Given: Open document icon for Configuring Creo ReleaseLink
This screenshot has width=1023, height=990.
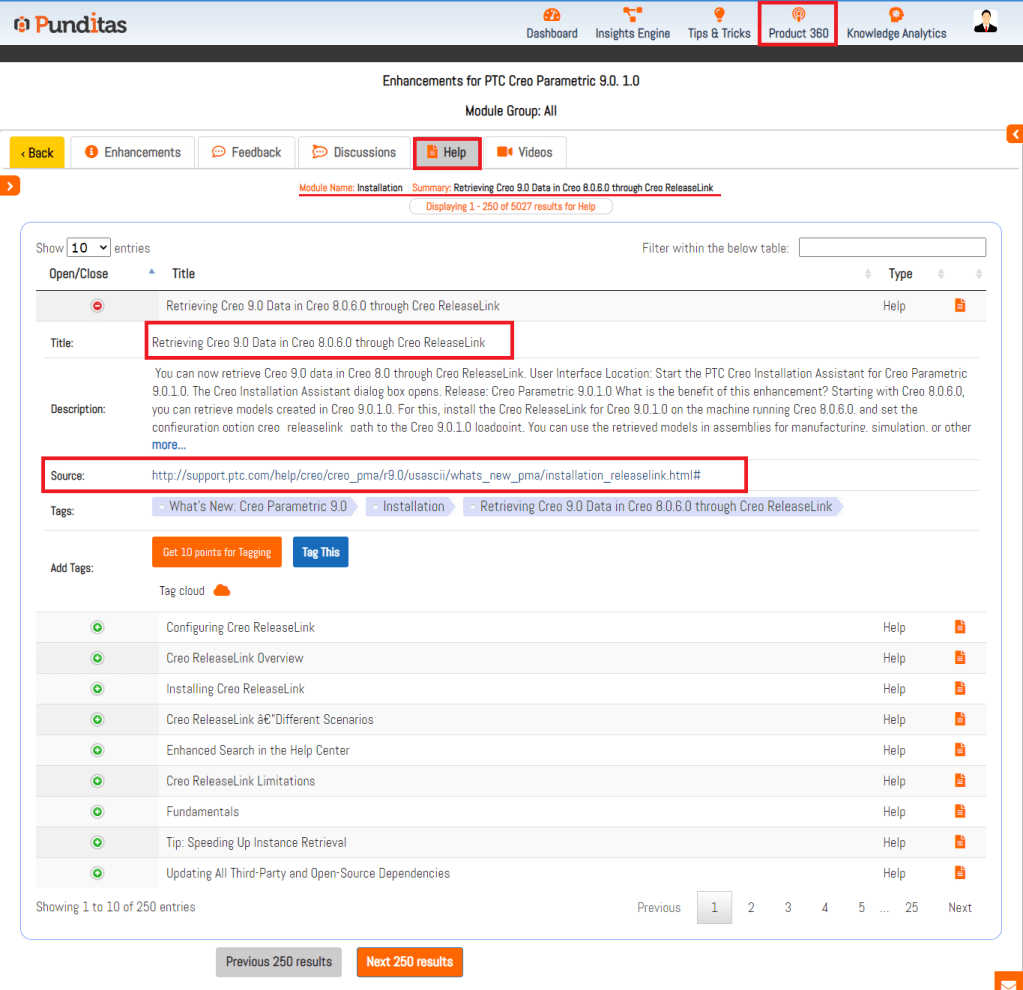Looking at the screenshot, I should (960, 627).
